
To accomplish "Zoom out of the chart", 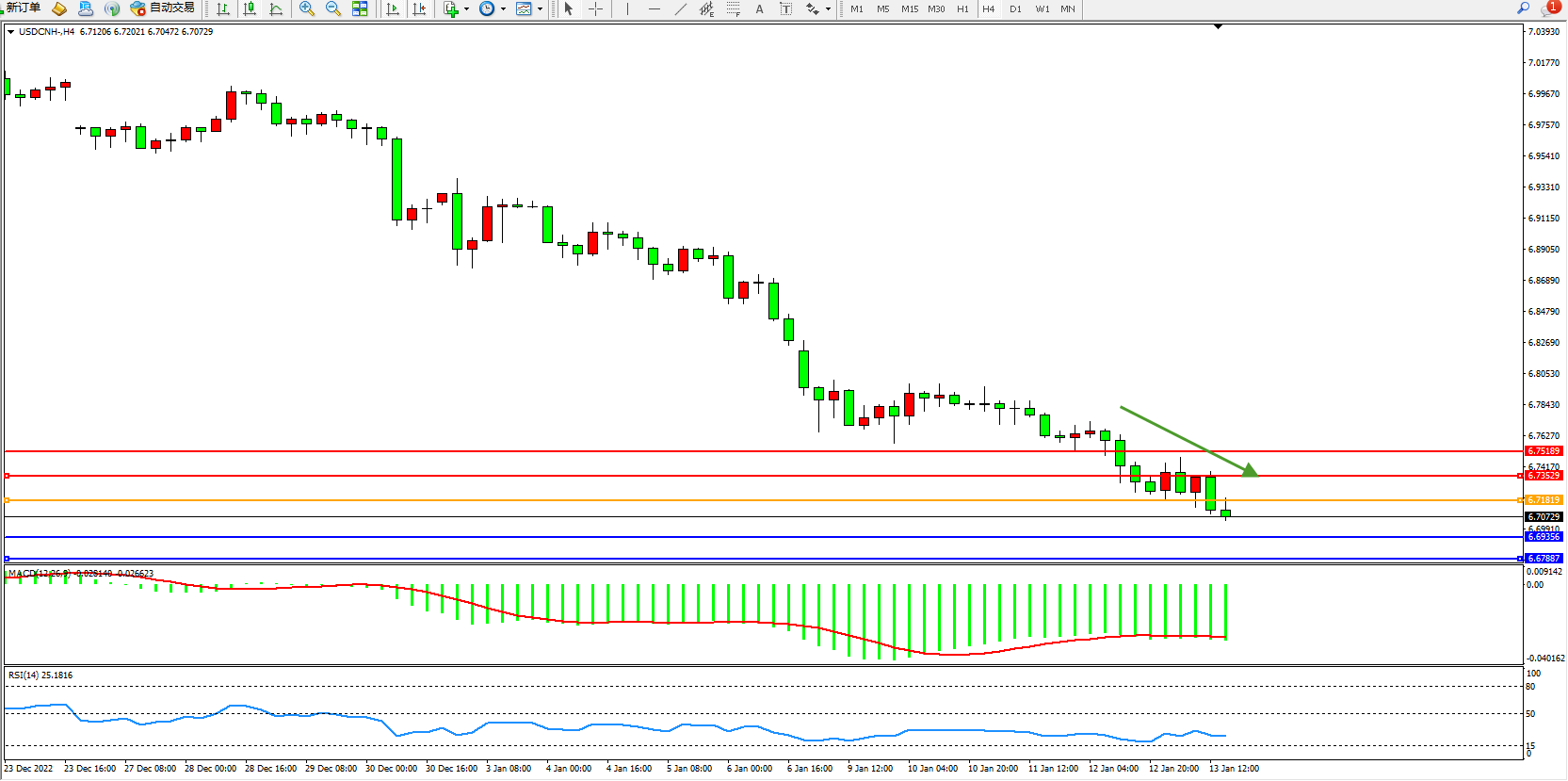I will [333, 9].
